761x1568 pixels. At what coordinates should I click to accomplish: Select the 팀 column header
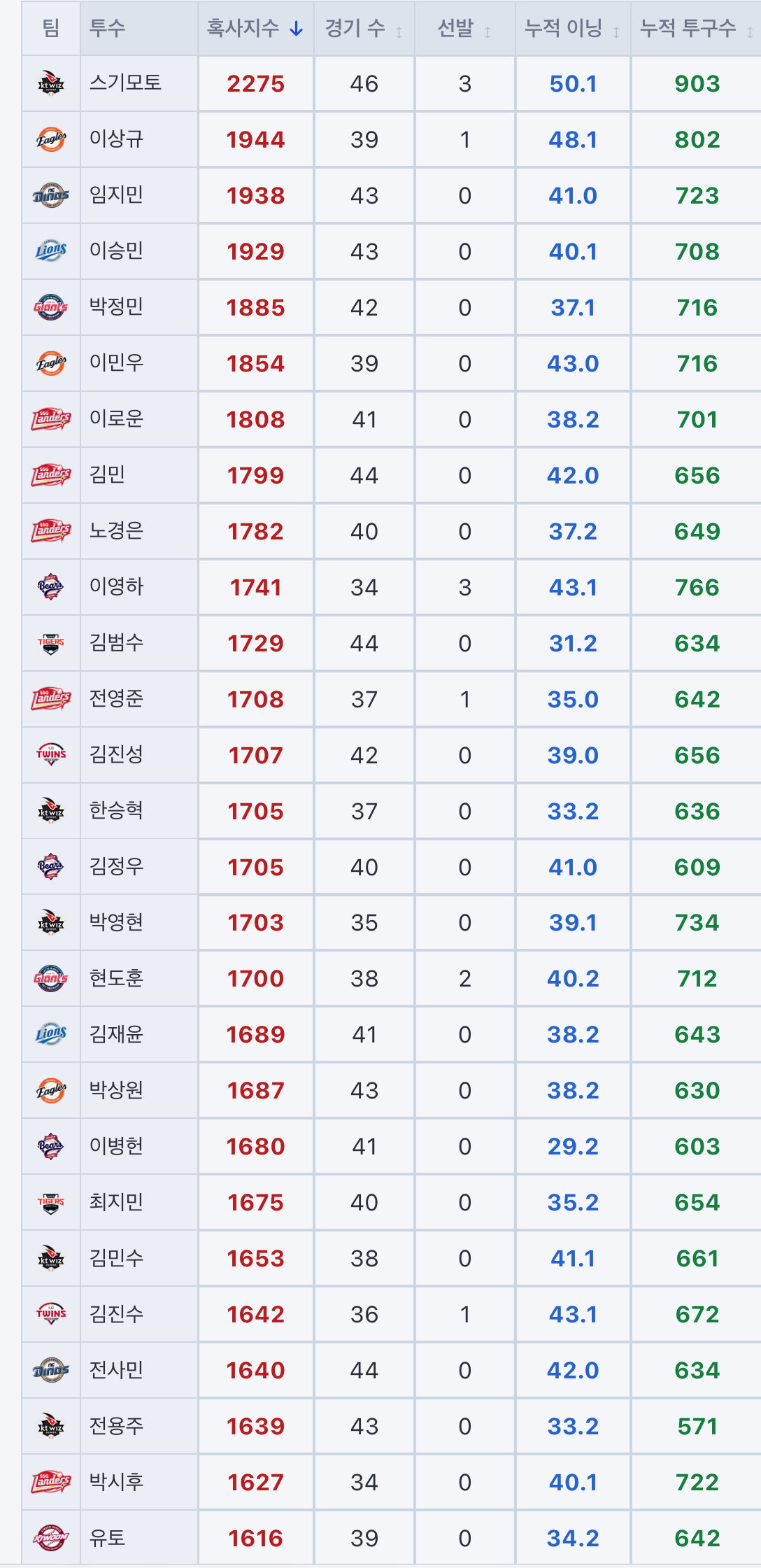click(x=51, y=28)
